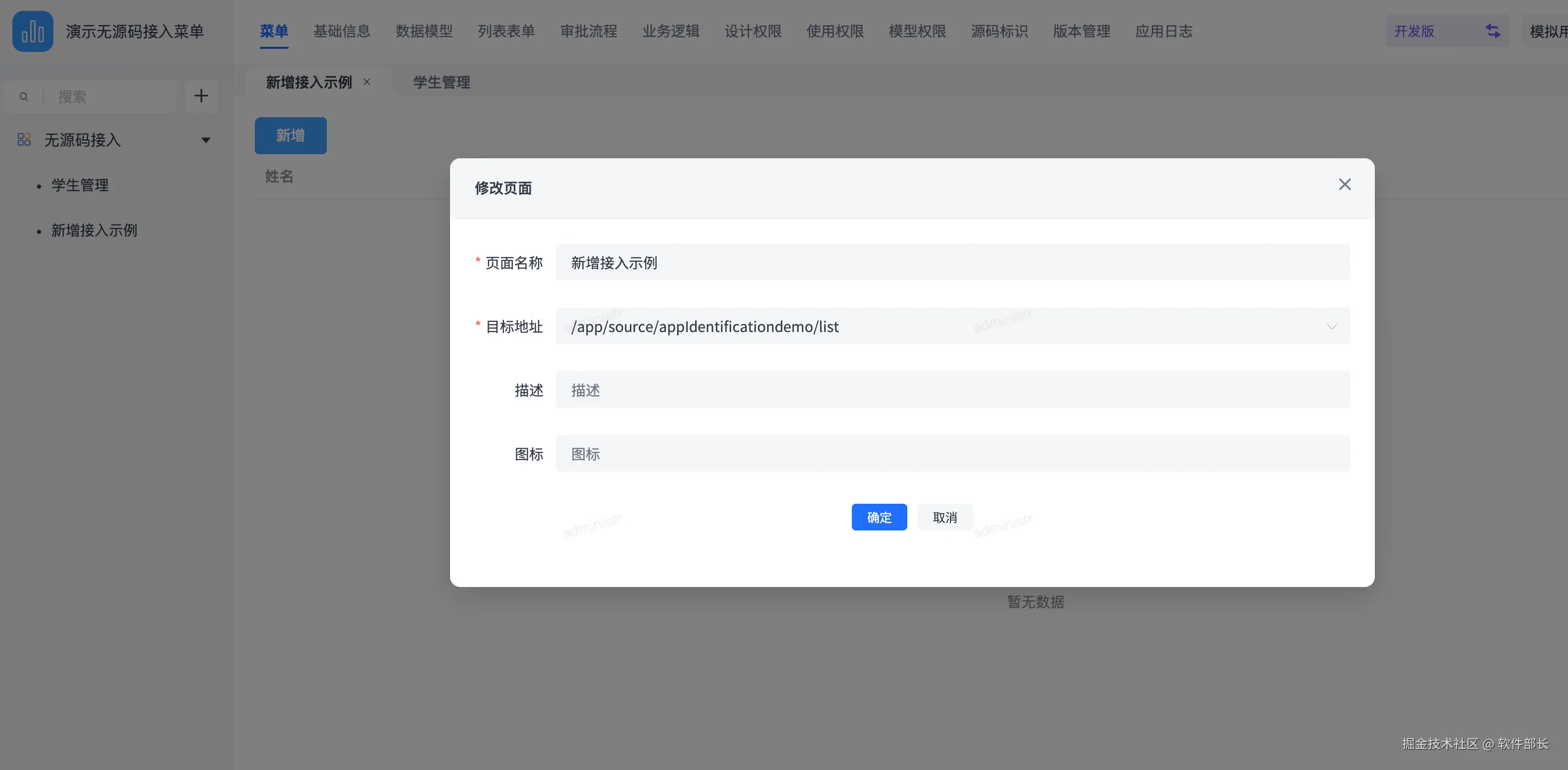The image size is (1568, 770).
Task: Click into the 页面名称 input field
Action: (952, 263)
